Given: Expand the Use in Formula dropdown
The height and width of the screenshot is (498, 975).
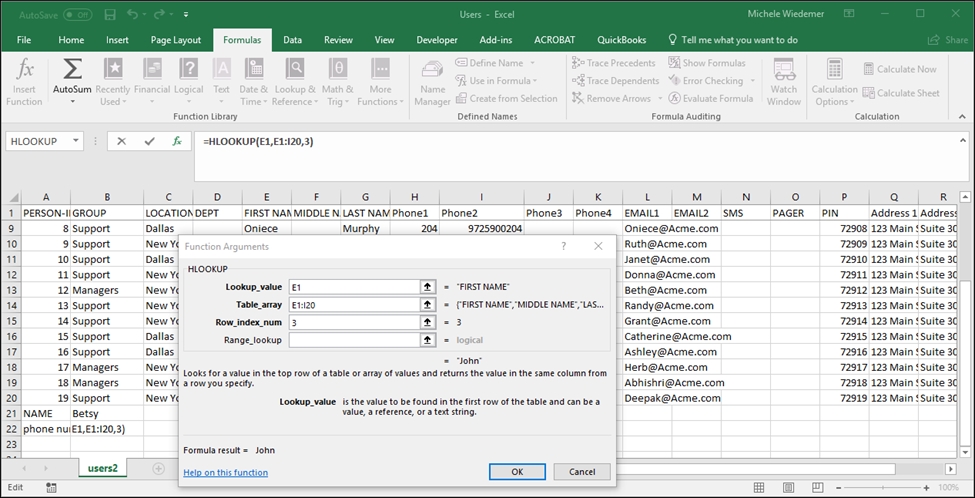Looking at the screenshot, I should click(x=535, y=81).
